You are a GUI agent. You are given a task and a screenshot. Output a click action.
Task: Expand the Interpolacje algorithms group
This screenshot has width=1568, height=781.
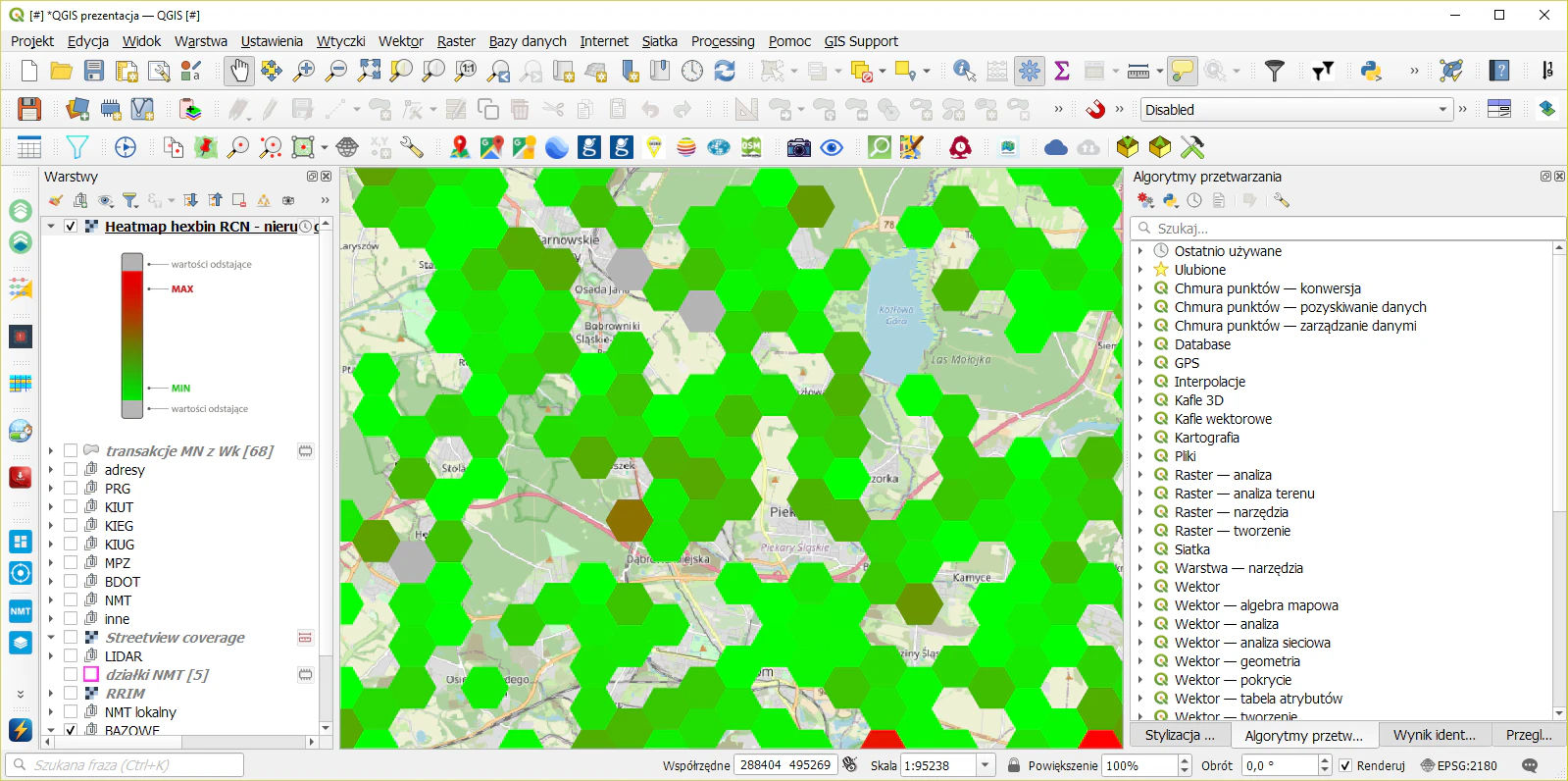(1140, 382)
